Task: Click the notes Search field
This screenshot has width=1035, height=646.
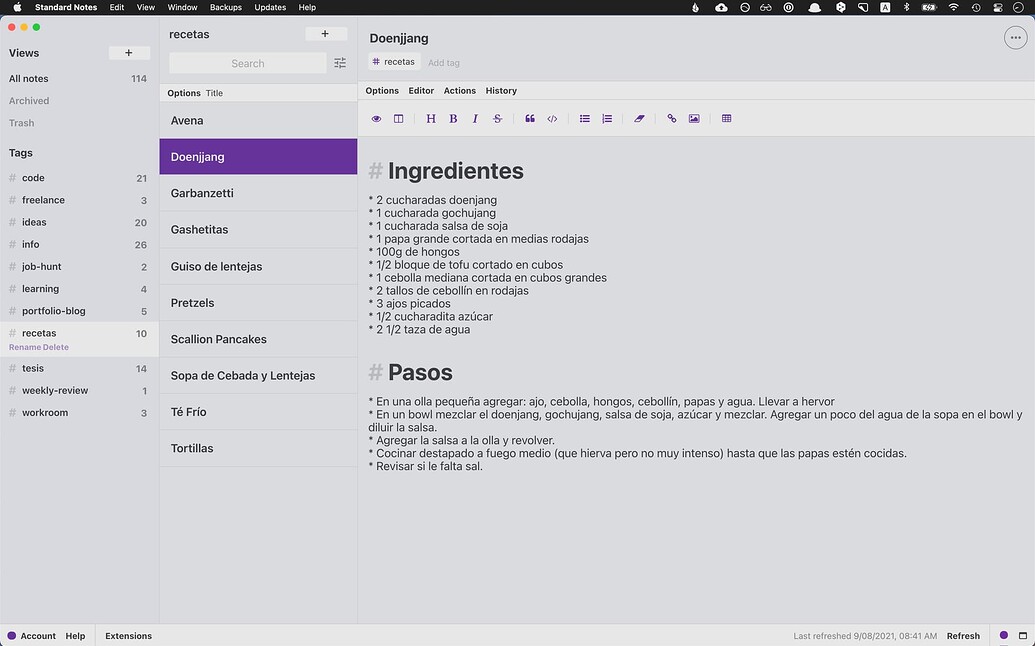Action: 248,63
